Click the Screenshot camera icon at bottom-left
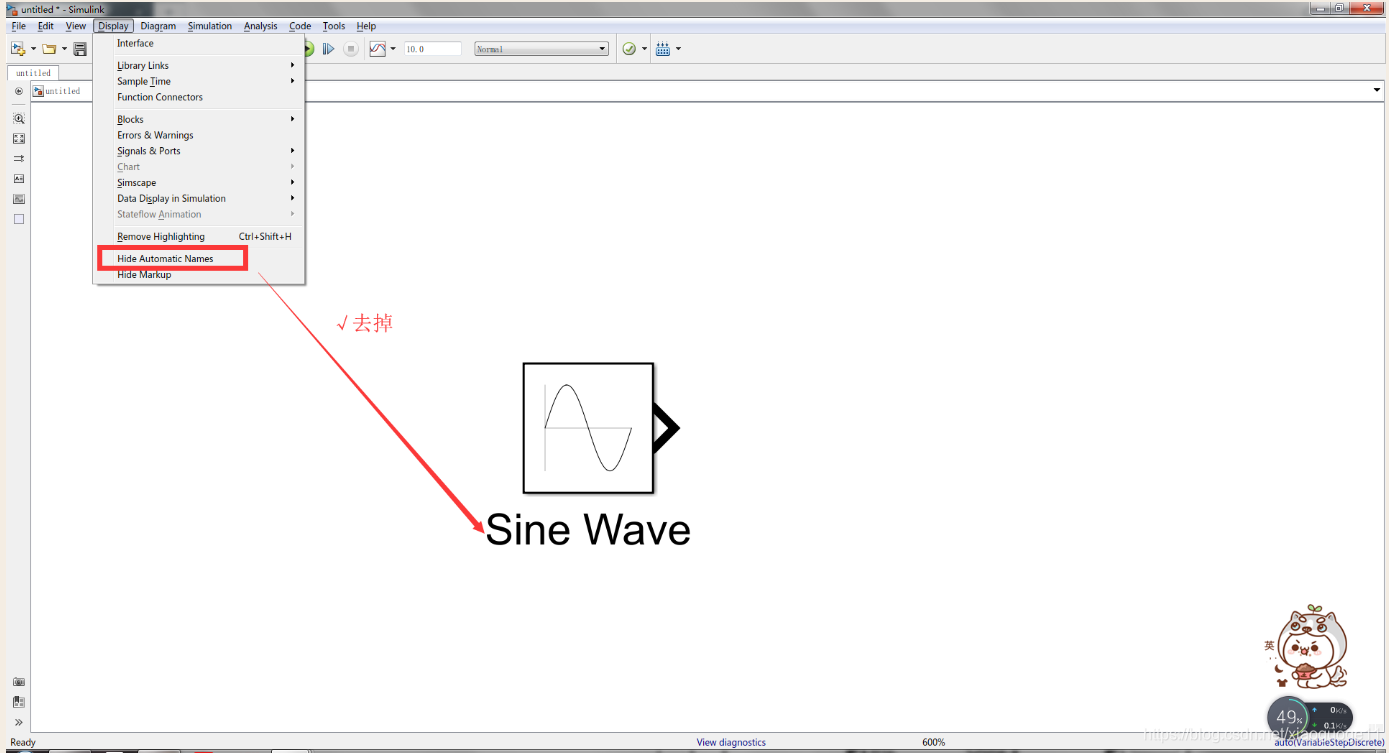 click(x=19, y=682)
